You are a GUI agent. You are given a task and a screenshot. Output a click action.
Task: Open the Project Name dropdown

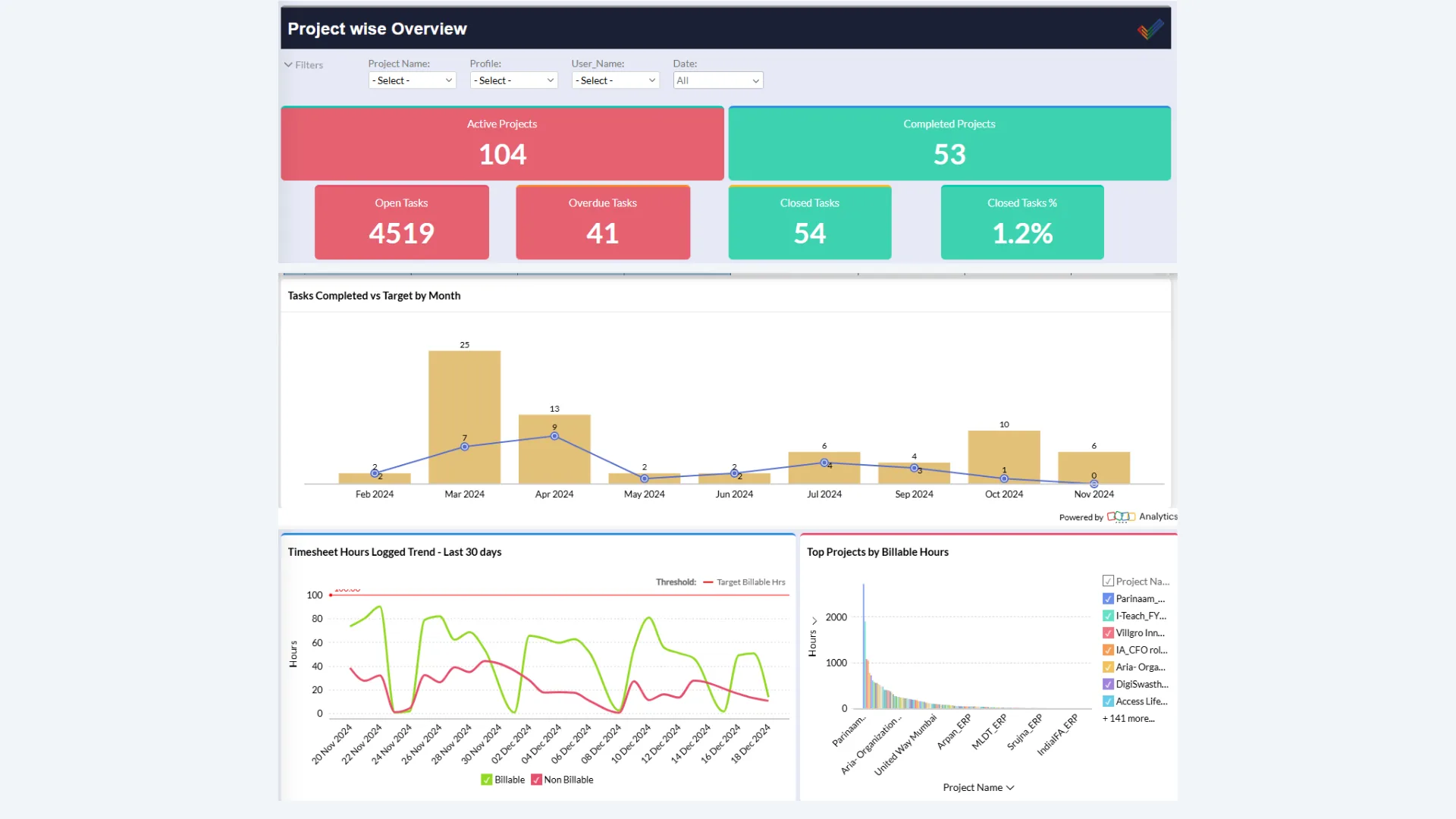point(412,80)
